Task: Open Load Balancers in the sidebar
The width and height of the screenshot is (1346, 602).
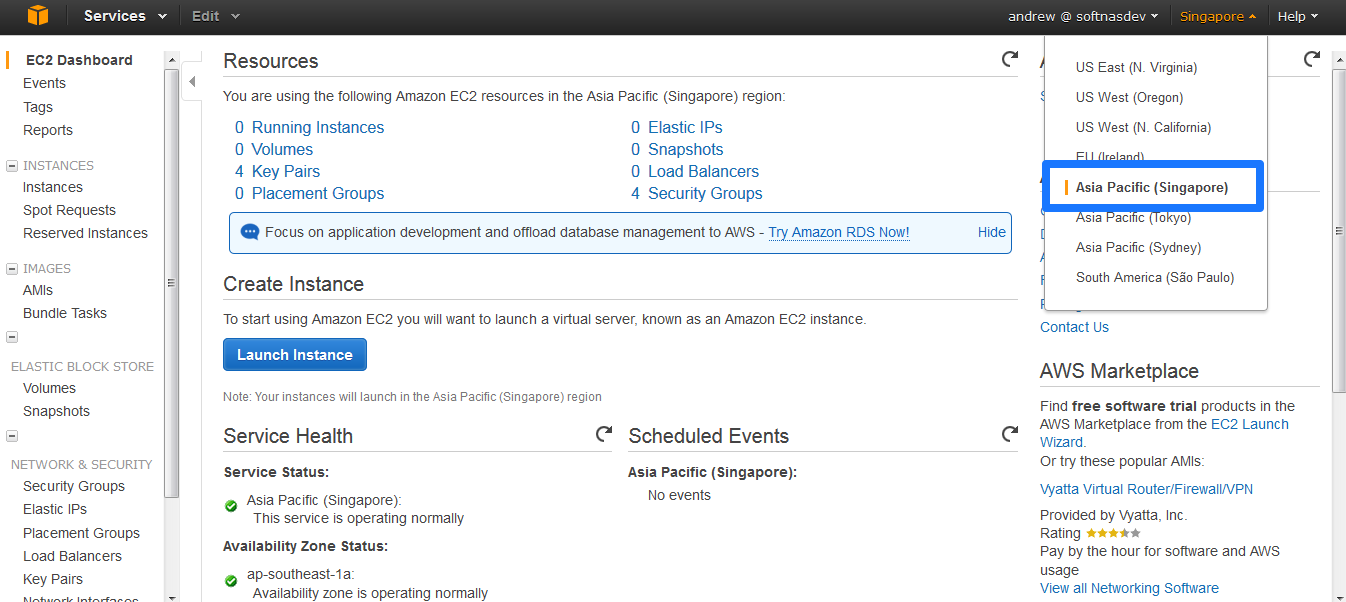Action: [x=72, y=556]
